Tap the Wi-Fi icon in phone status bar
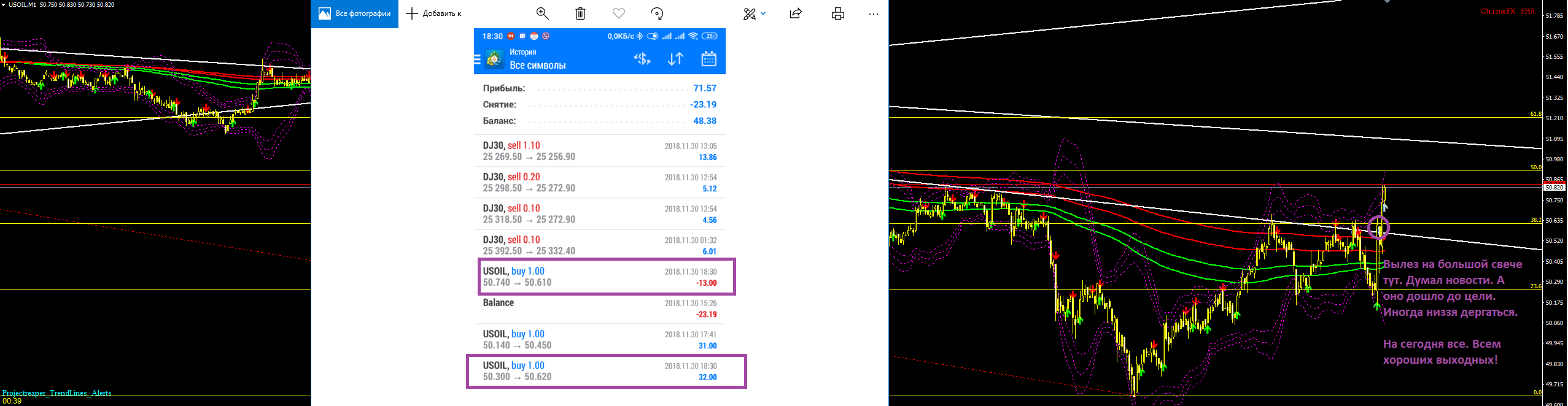The width and height of the screenshot is (1568, 406). pyautogui.click(x=693, y=36)
